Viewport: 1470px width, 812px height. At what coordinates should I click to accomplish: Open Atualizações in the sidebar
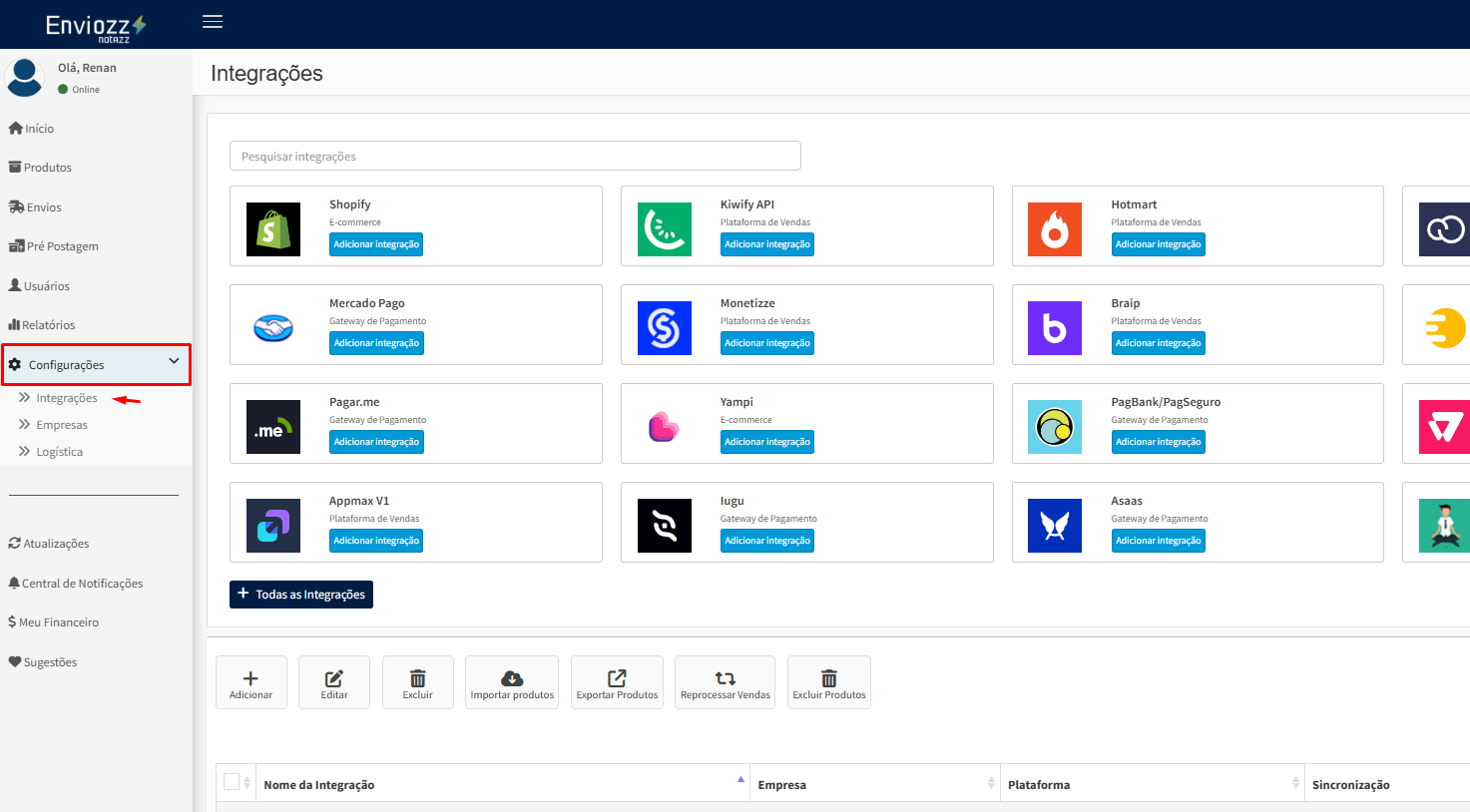pyautogui.click(x=49, y=544)
